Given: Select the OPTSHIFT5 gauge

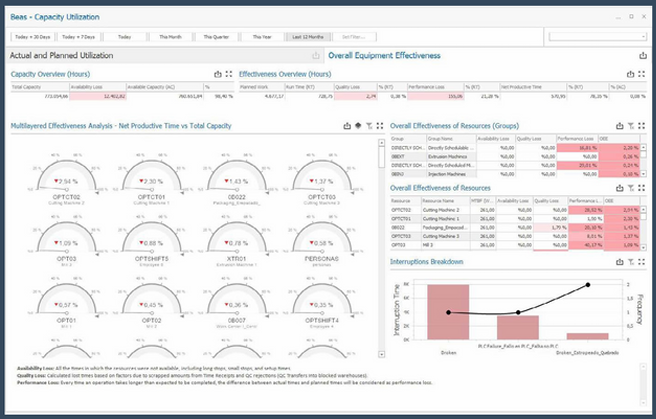Looking at the screenshot, I should pos(151,242).
